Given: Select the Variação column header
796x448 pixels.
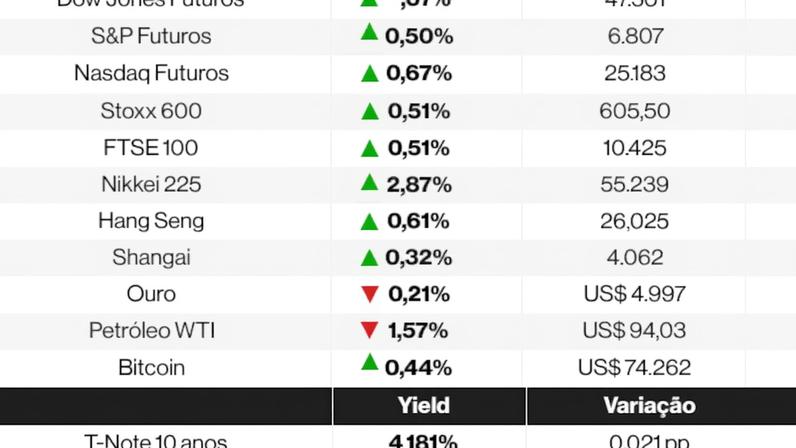Looking at the screenshot, I should pos(649,406).
